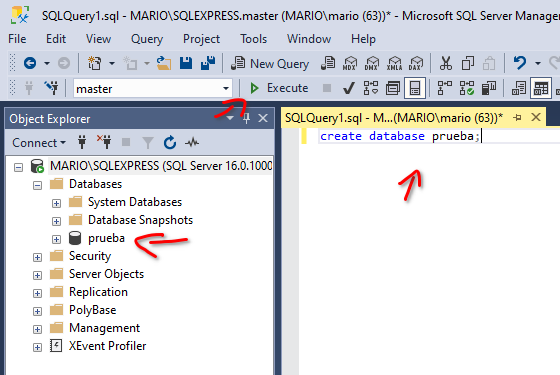
Task: Display Estimated Execution Plan icon
Action: pos(371,88)
